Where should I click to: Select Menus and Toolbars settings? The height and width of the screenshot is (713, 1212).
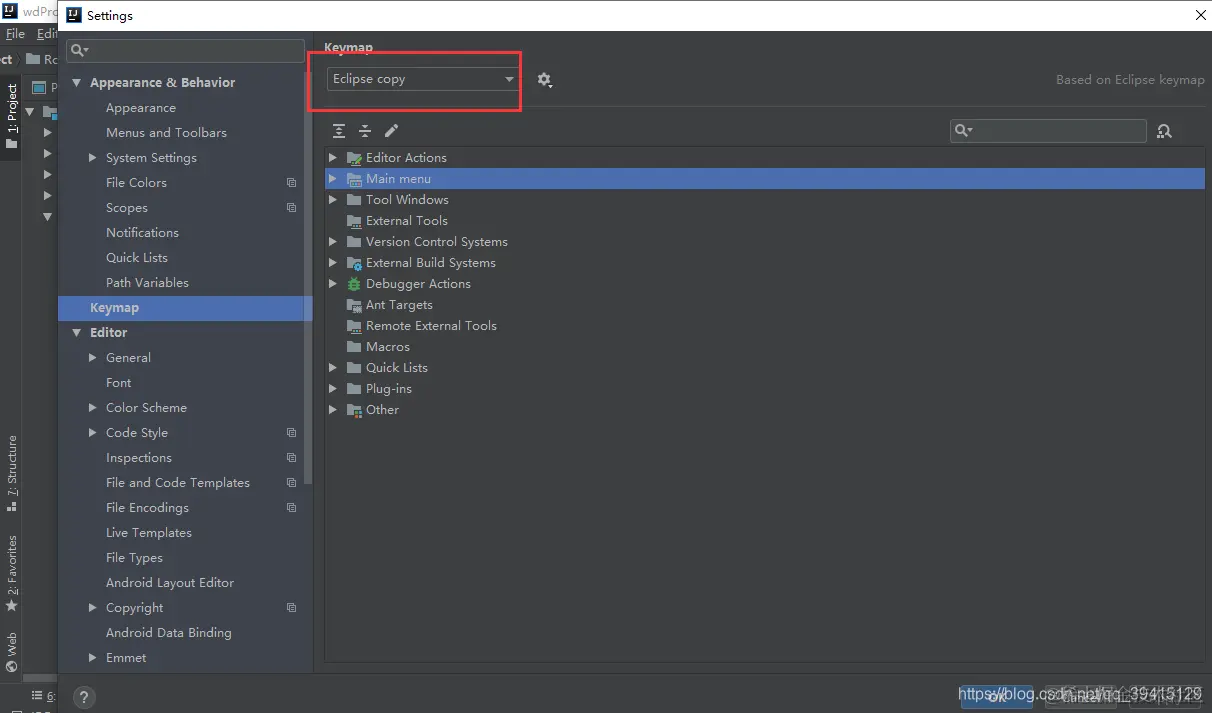point(166,133)
